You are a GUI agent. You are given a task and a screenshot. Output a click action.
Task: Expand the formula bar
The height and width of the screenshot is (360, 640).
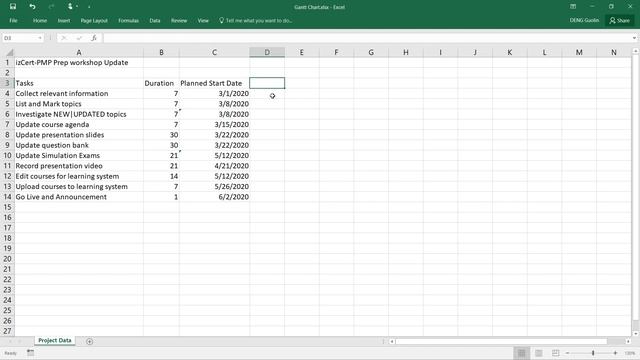coord(634,38)
